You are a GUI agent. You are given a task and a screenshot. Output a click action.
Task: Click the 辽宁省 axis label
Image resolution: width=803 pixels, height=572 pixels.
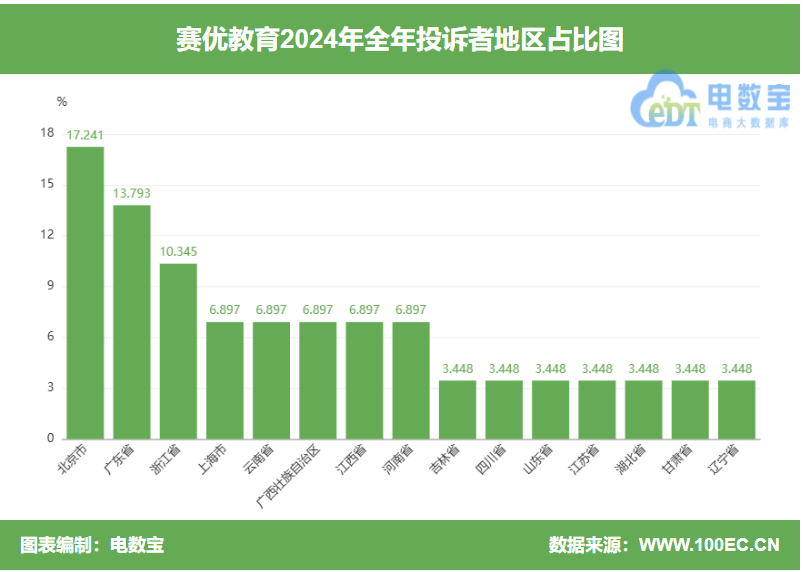point(724,459)
